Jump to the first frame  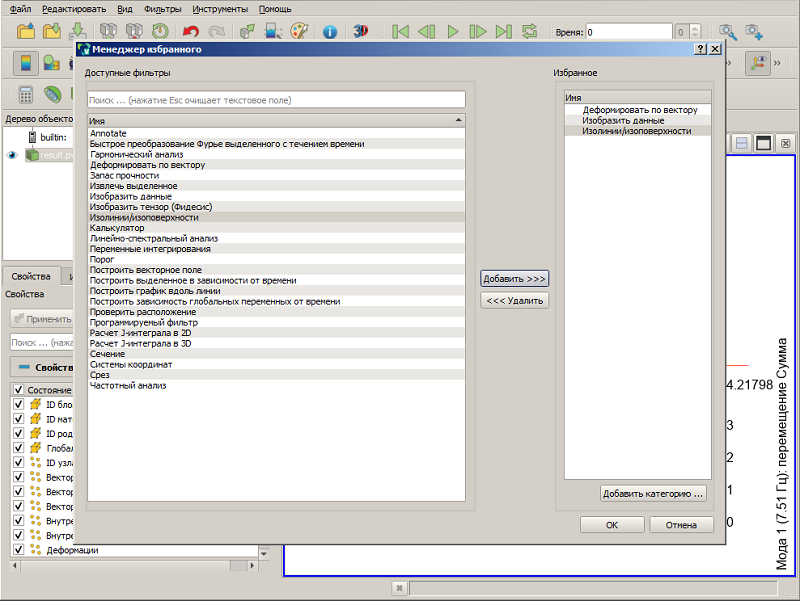[401, 32]
